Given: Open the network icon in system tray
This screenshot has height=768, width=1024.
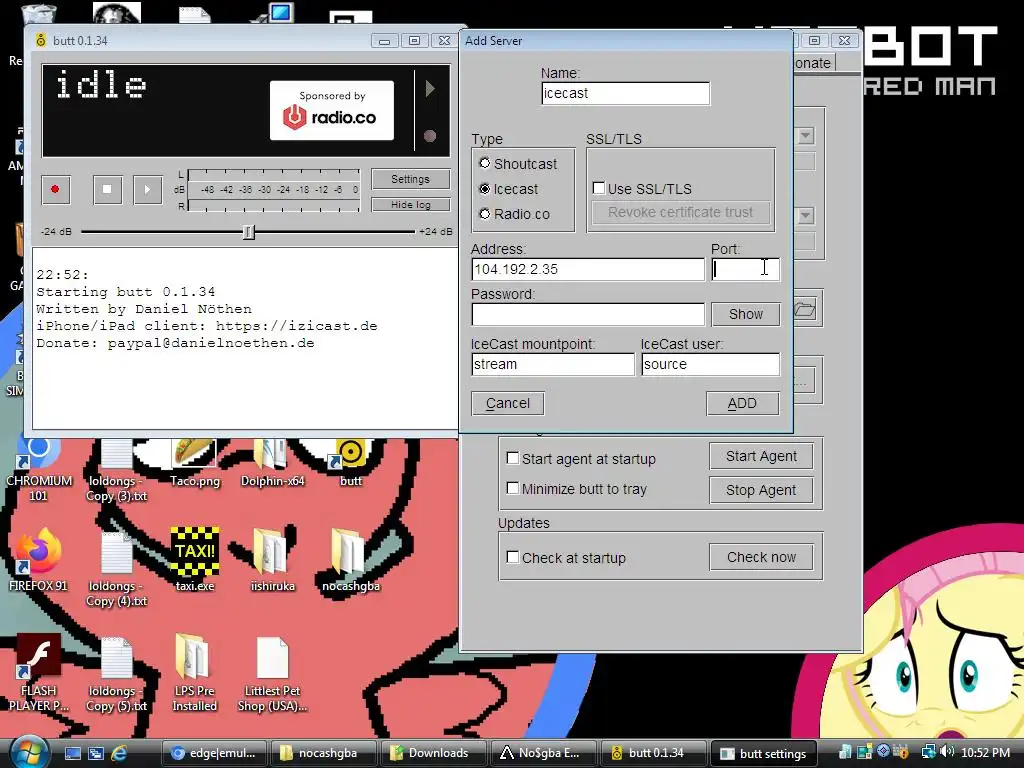Looking at the screenshot, I should click(928, 752).
